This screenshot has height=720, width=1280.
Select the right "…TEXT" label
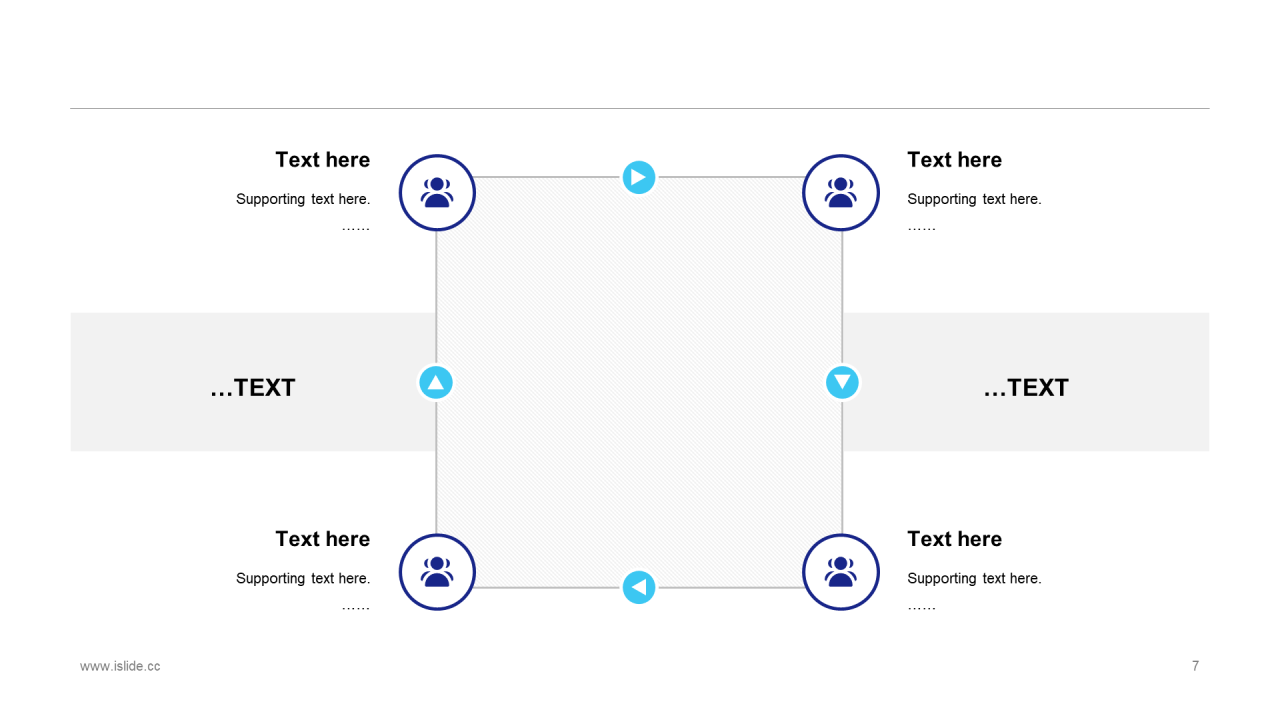pyautogui.click(x=1026, y=388)
